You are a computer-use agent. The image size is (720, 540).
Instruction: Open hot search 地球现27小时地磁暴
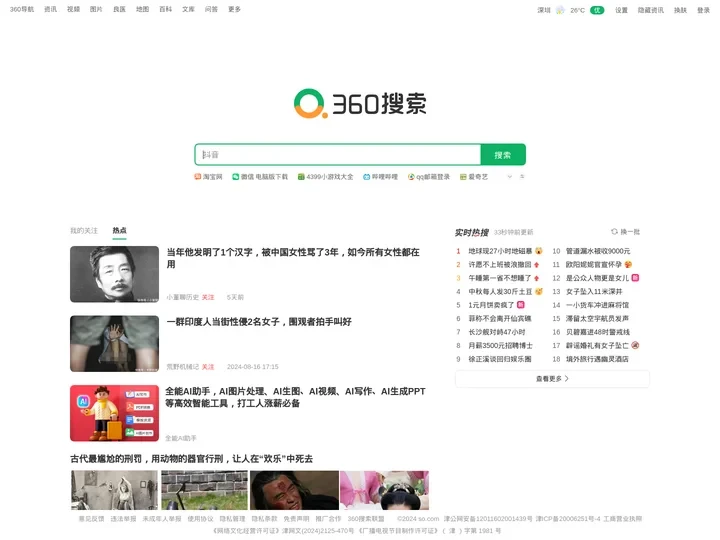[500, 251]
